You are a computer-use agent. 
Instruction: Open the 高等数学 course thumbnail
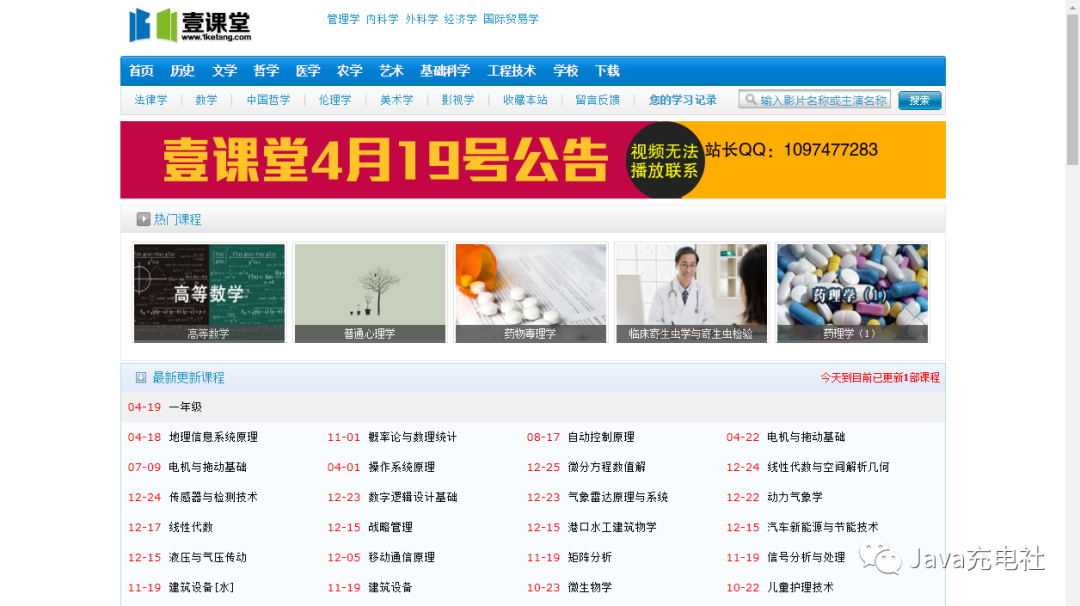[208, 292]
